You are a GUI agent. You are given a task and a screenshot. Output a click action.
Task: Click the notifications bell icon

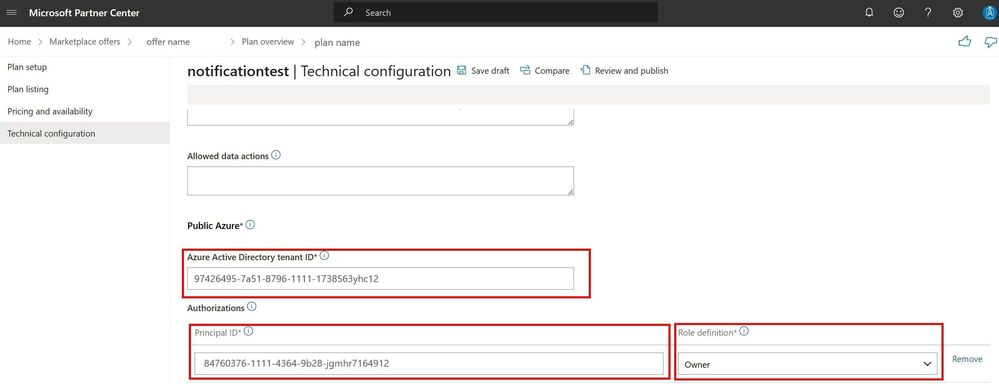pos(869,13)
